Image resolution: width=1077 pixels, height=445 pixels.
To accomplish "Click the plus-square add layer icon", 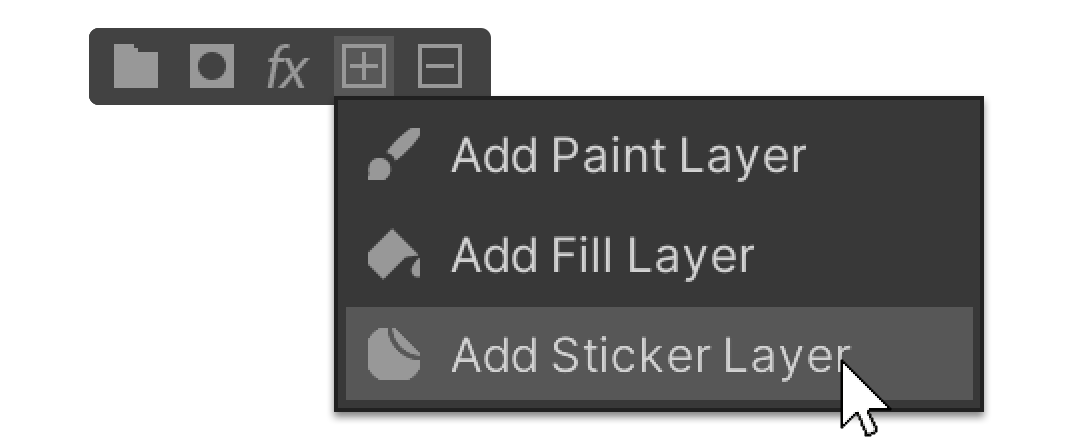I will tap(364, 67).
